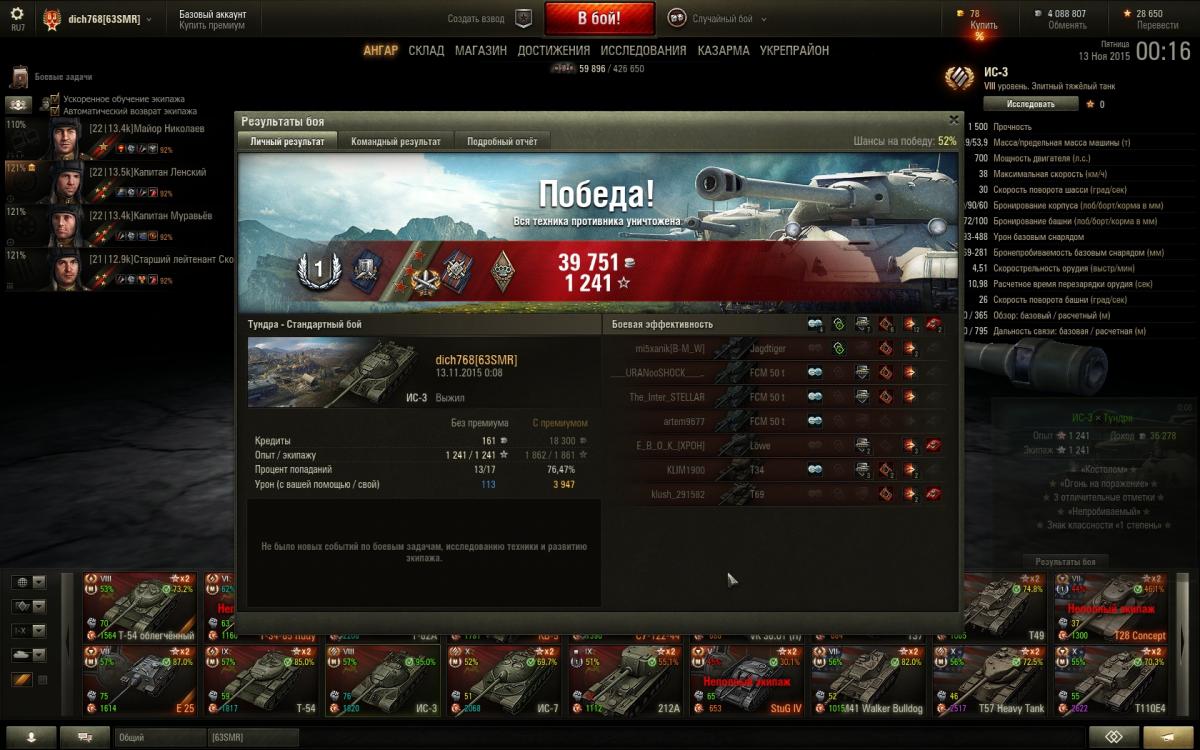
Task: Toggle Автоматический возврат экипажа checkbox
Action: point(55,111)
